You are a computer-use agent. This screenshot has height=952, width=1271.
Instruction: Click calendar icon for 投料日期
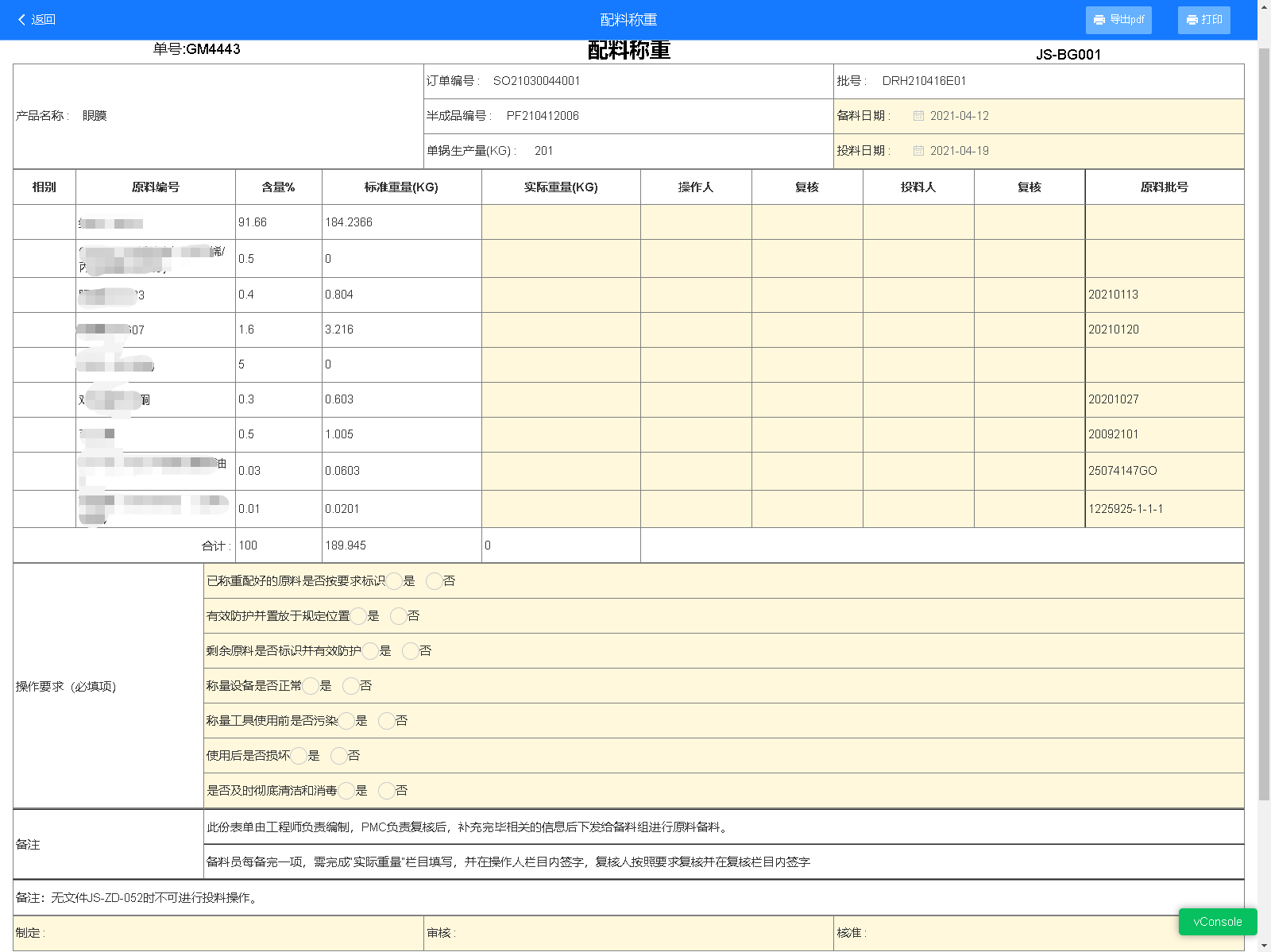918,151
